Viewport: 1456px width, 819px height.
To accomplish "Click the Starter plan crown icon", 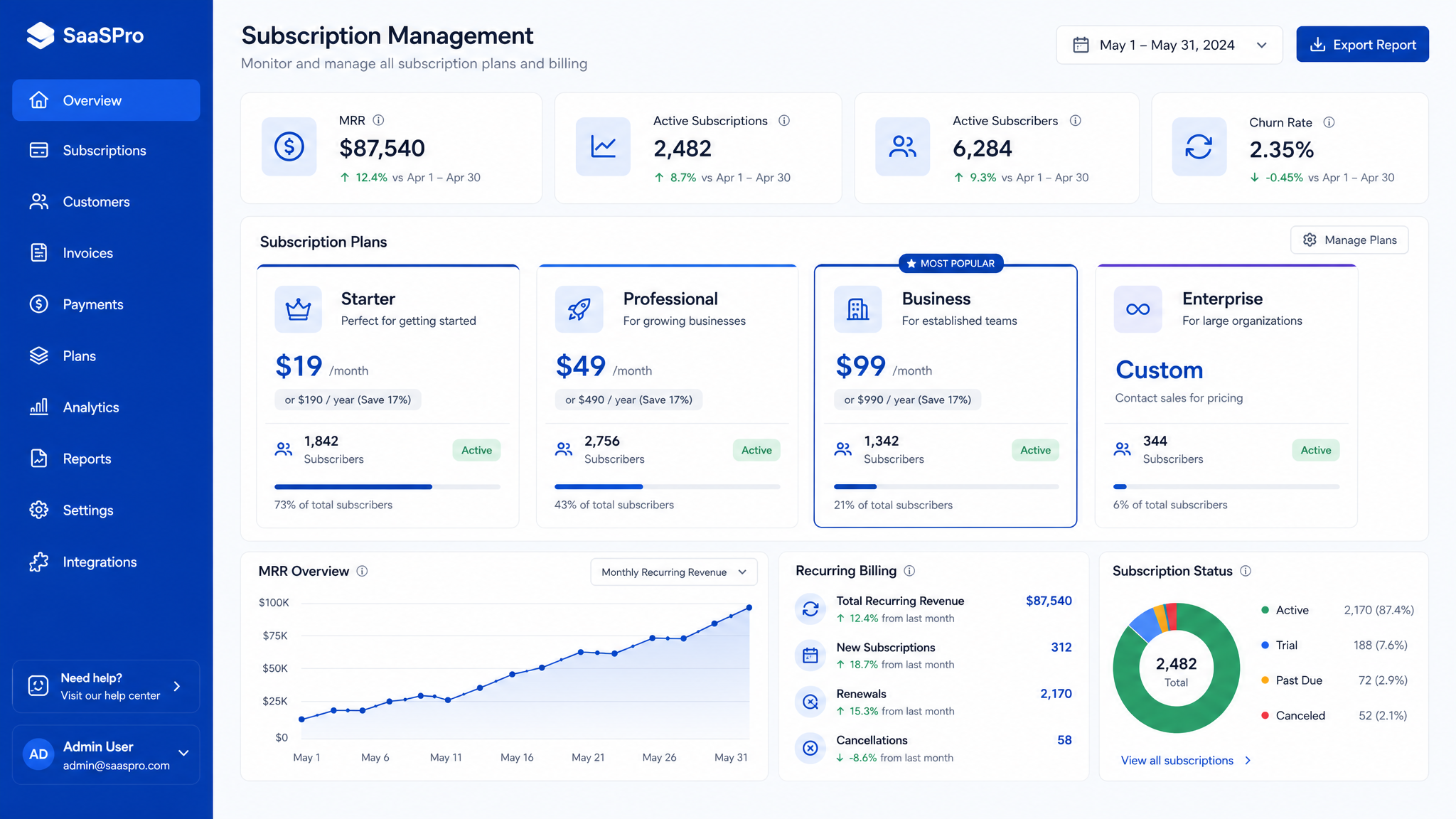I will tap(298, 309).
